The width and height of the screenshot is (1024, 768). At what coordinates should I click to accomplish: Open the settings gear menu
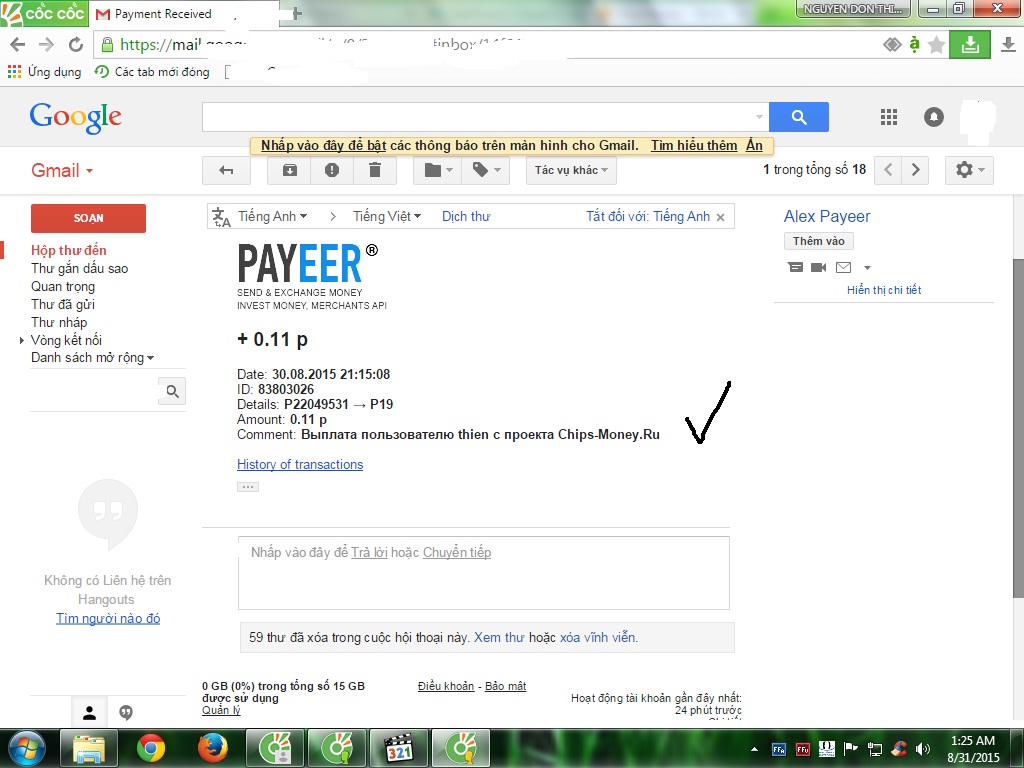coord(970,170)
